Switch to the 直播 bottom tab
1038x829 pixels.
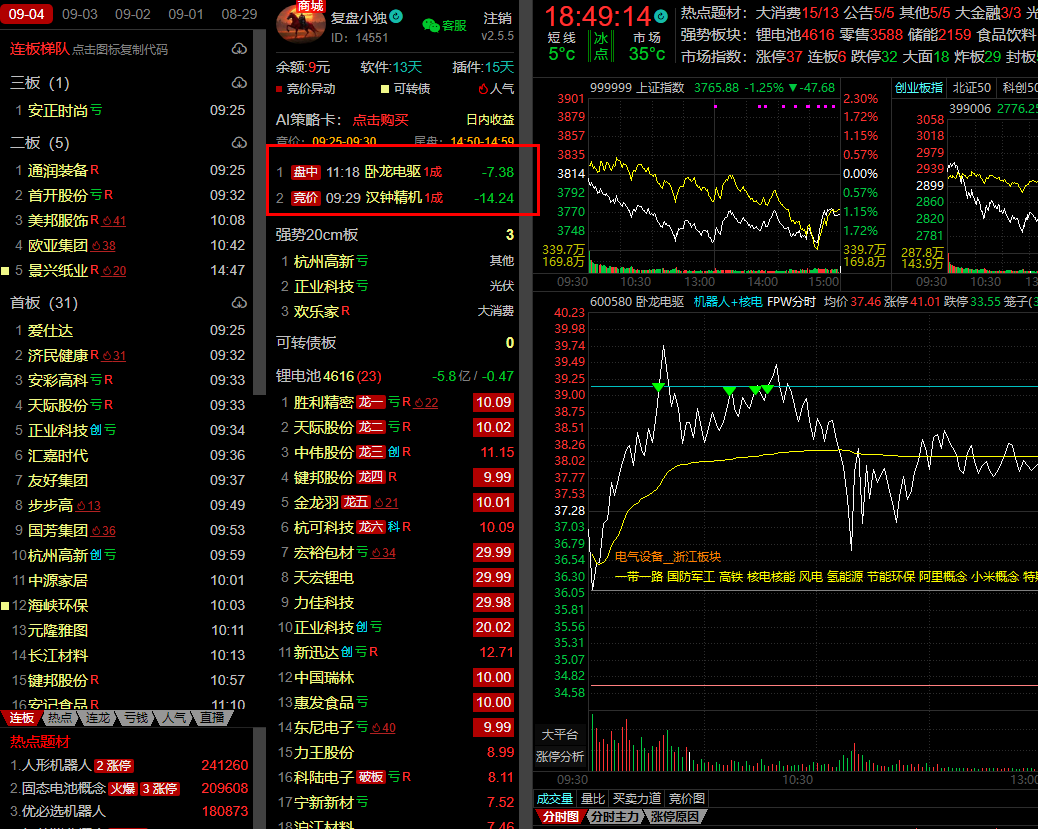(x=212, y=718)
